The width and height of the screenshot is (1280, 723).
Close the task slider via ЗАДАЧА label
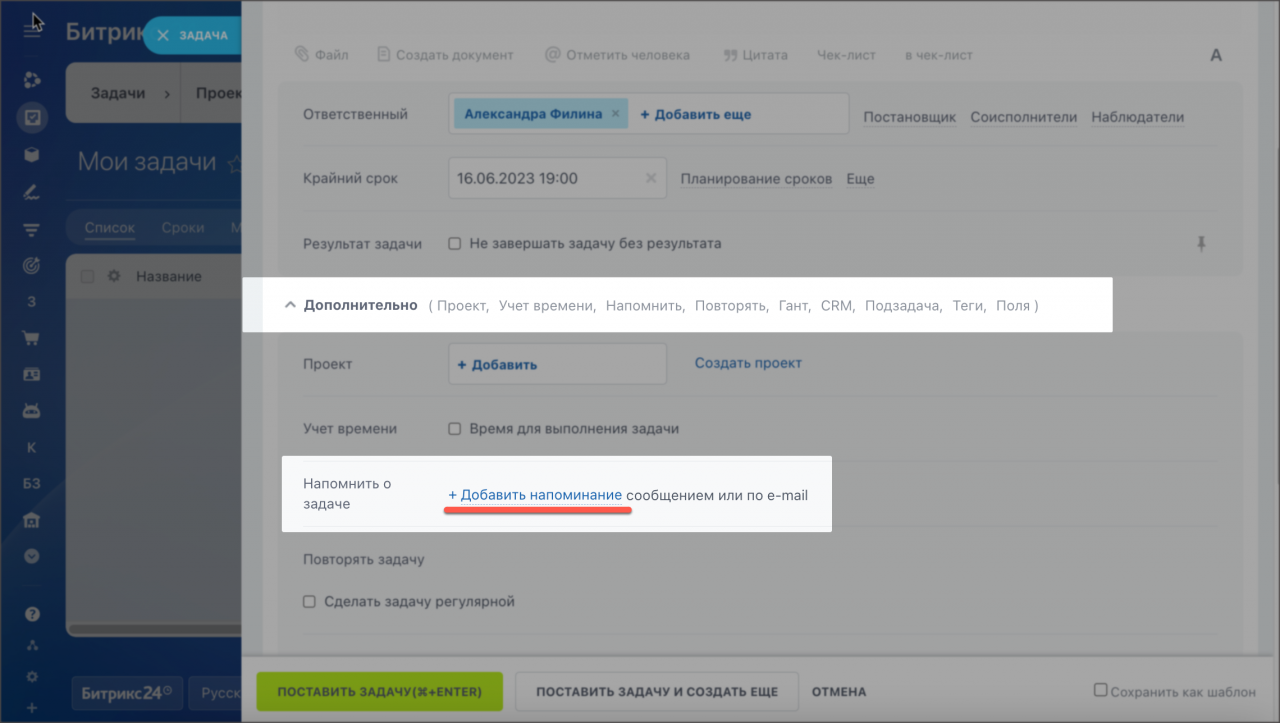(x=193, y=35)
